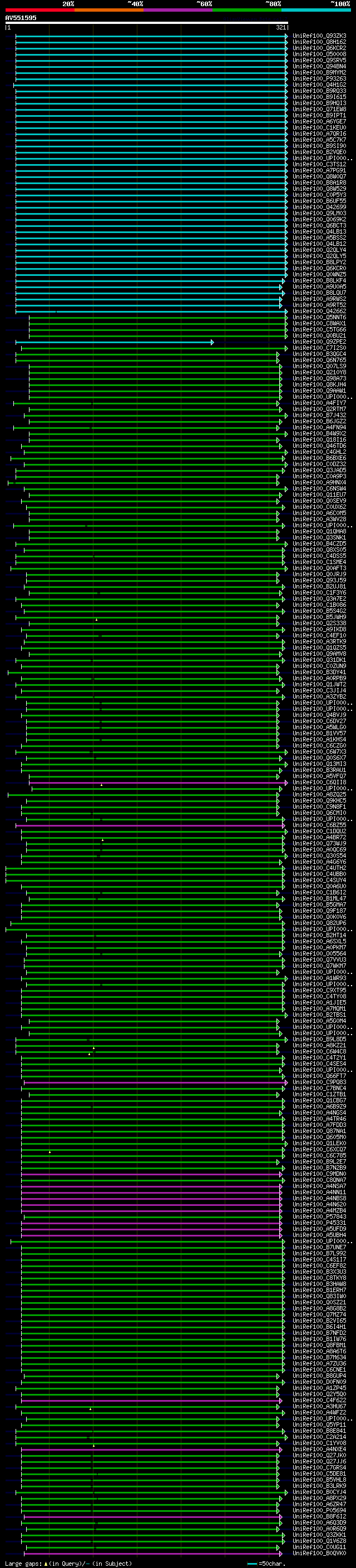The image size is (356, 1568).
Task: Open entry UniRef100_Q98A73
Action: [319, 379]
